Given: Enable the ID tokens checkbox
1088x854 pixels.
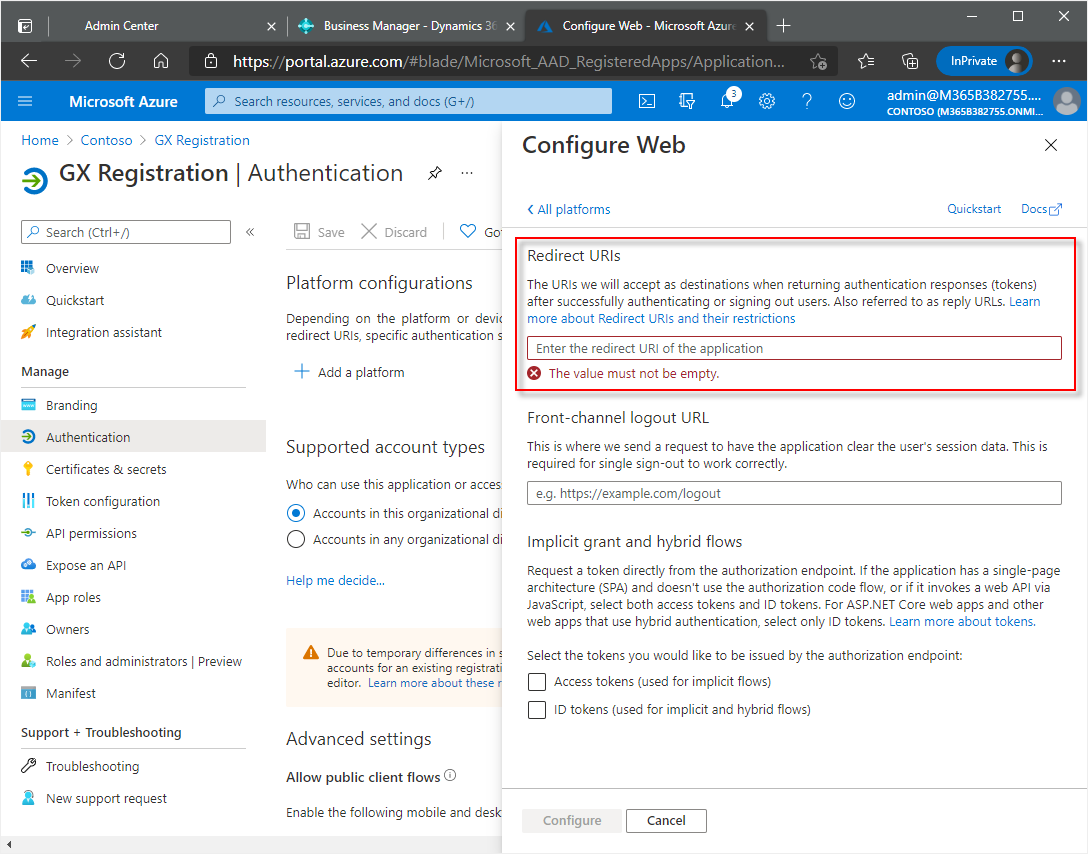Looking at the screenshot, I should 537,710.
